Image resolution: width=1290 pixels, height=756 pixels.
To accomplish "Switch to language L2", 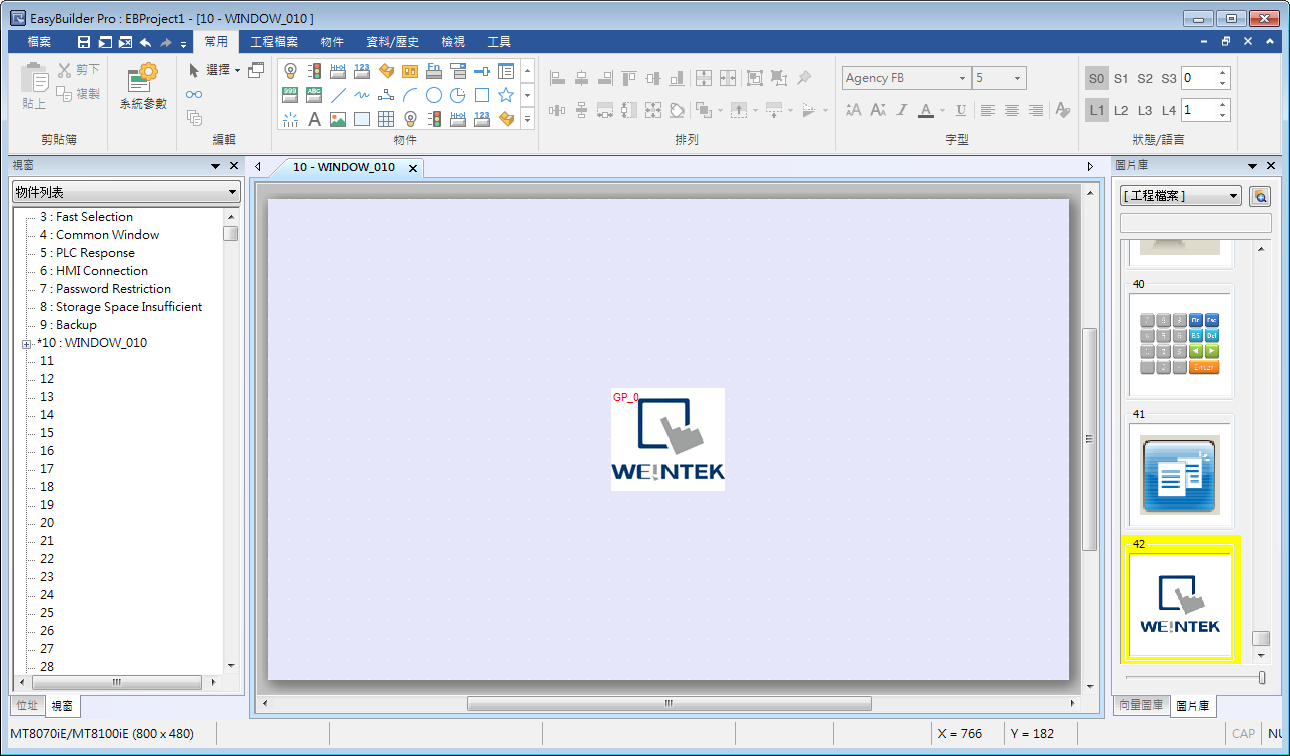I will tap(1121, 110).
